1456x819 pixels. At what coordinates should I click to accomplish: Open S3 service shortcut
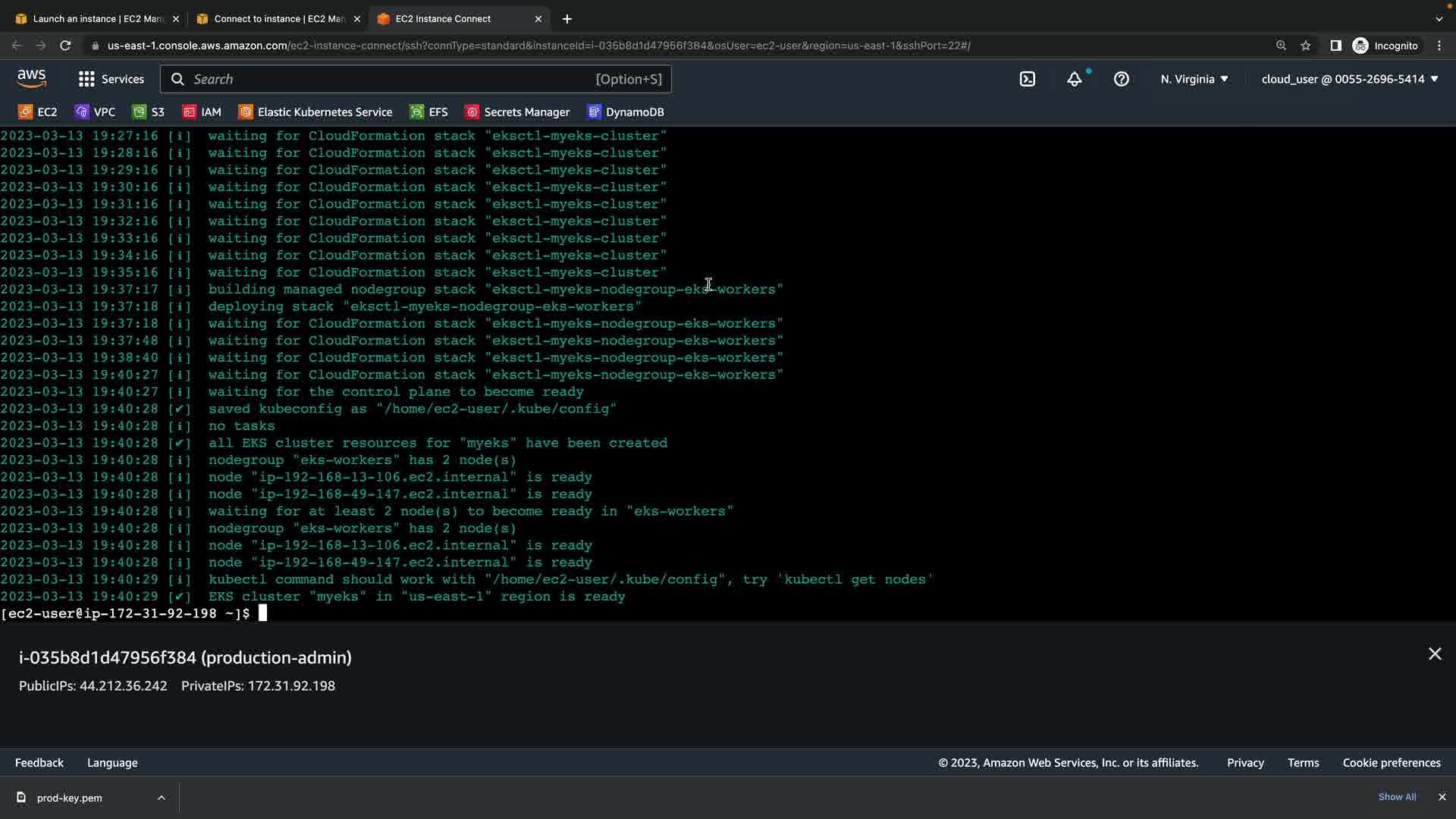point(149,112)
